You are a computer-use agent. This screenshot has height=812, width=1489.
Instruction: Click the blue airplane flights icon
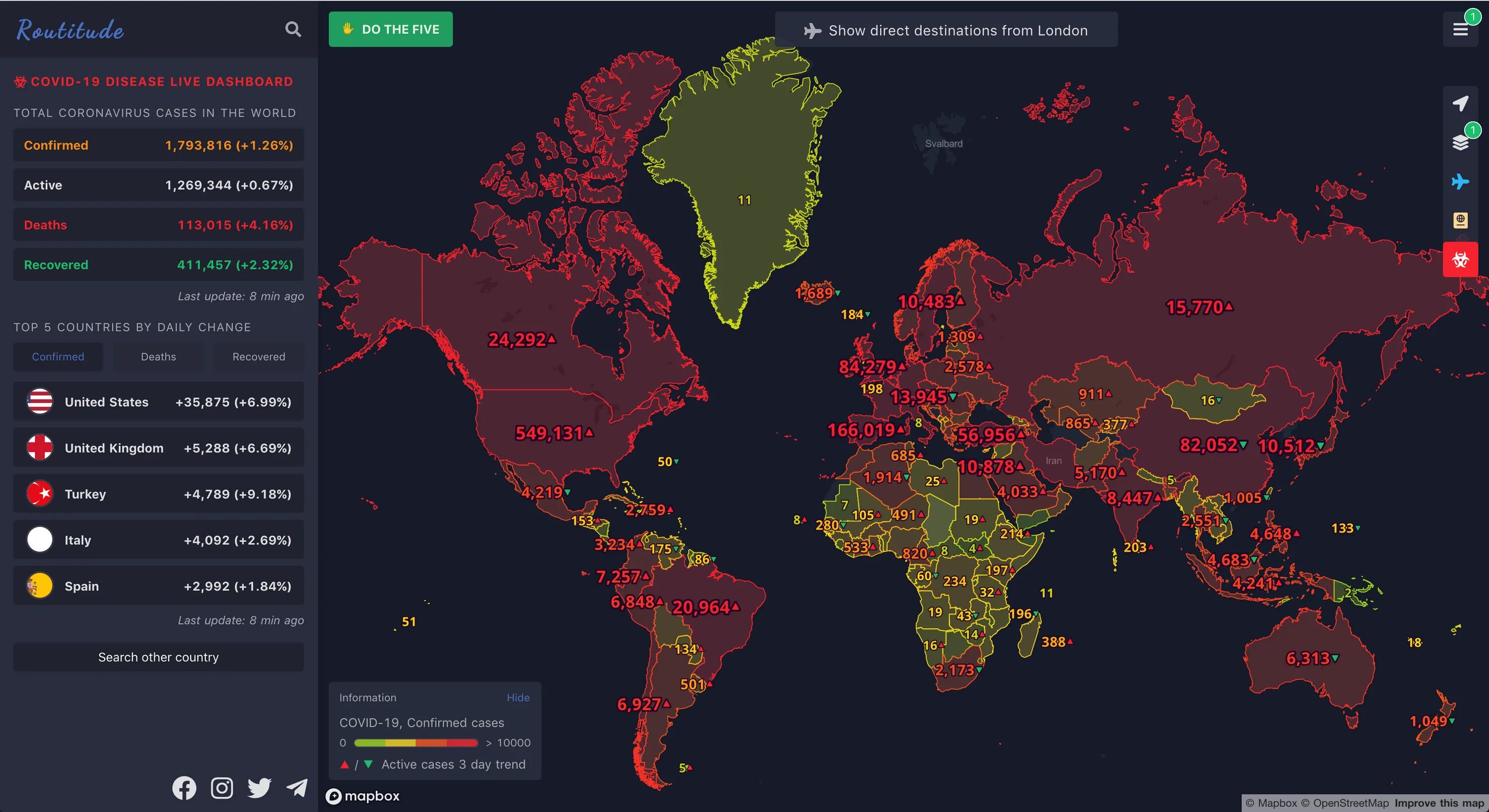point(1460,182)
